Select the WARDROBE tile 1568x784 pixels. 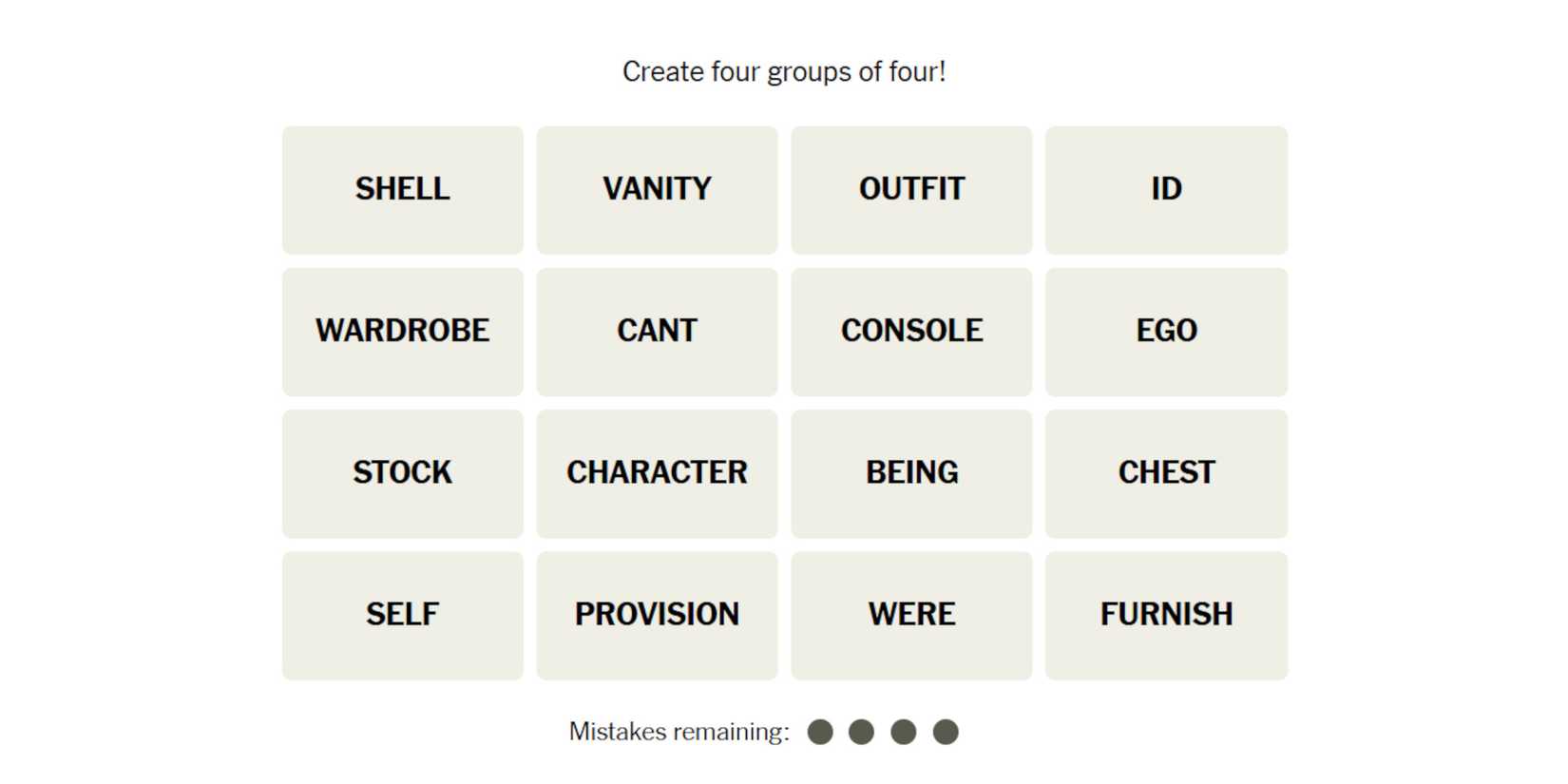pyautogui.click(x=402, y=332)
